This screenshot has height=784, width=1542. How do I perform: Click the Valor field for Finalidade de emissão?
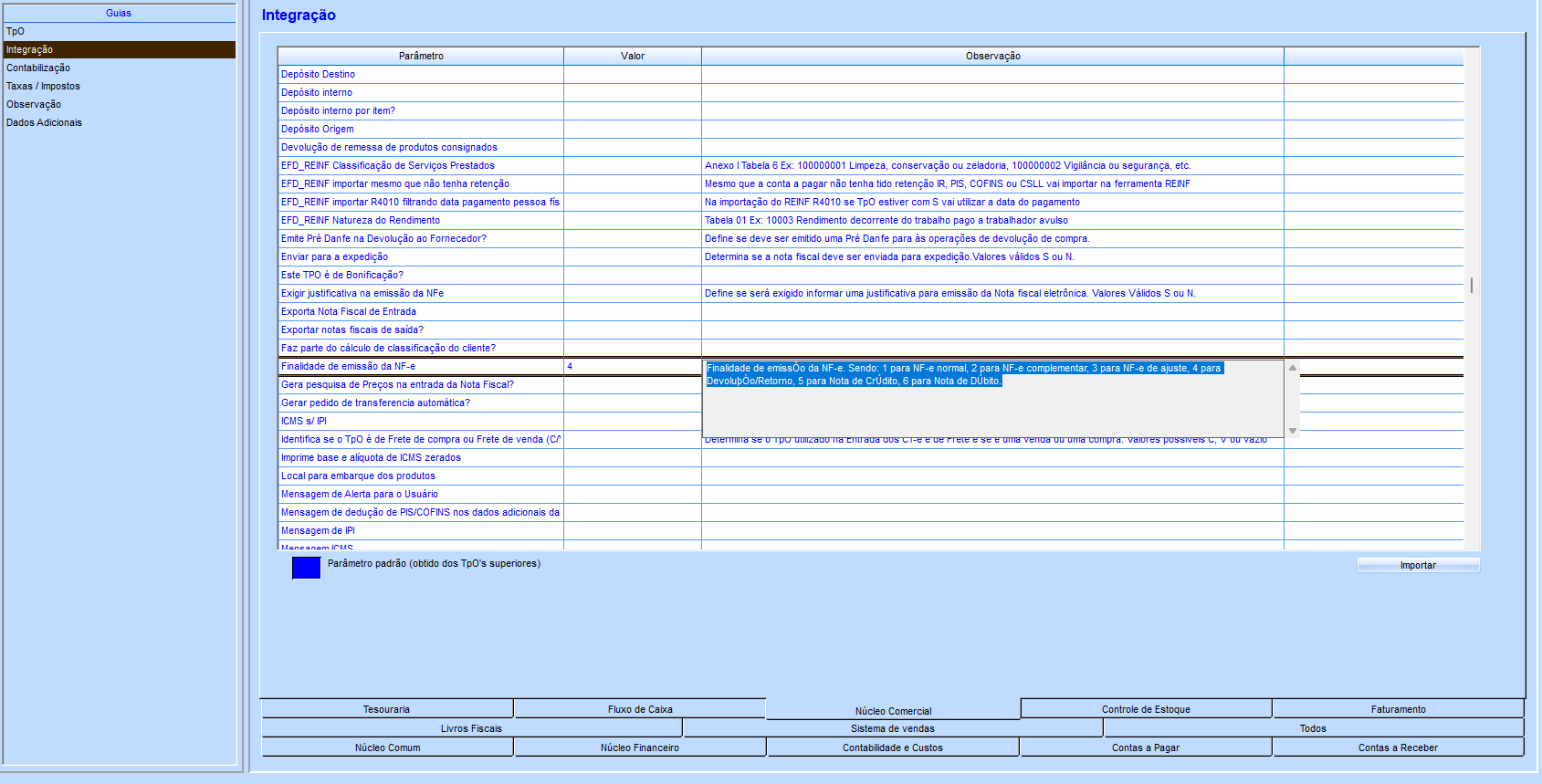click(x=632, y=366)
